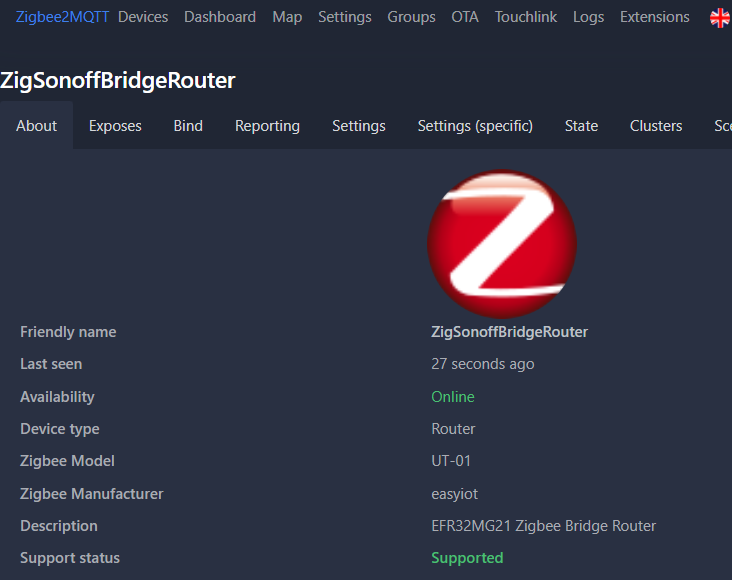Viewport: 732px width, 580px height.
Task: Go to the Devices page
Action: click(143, 17)
